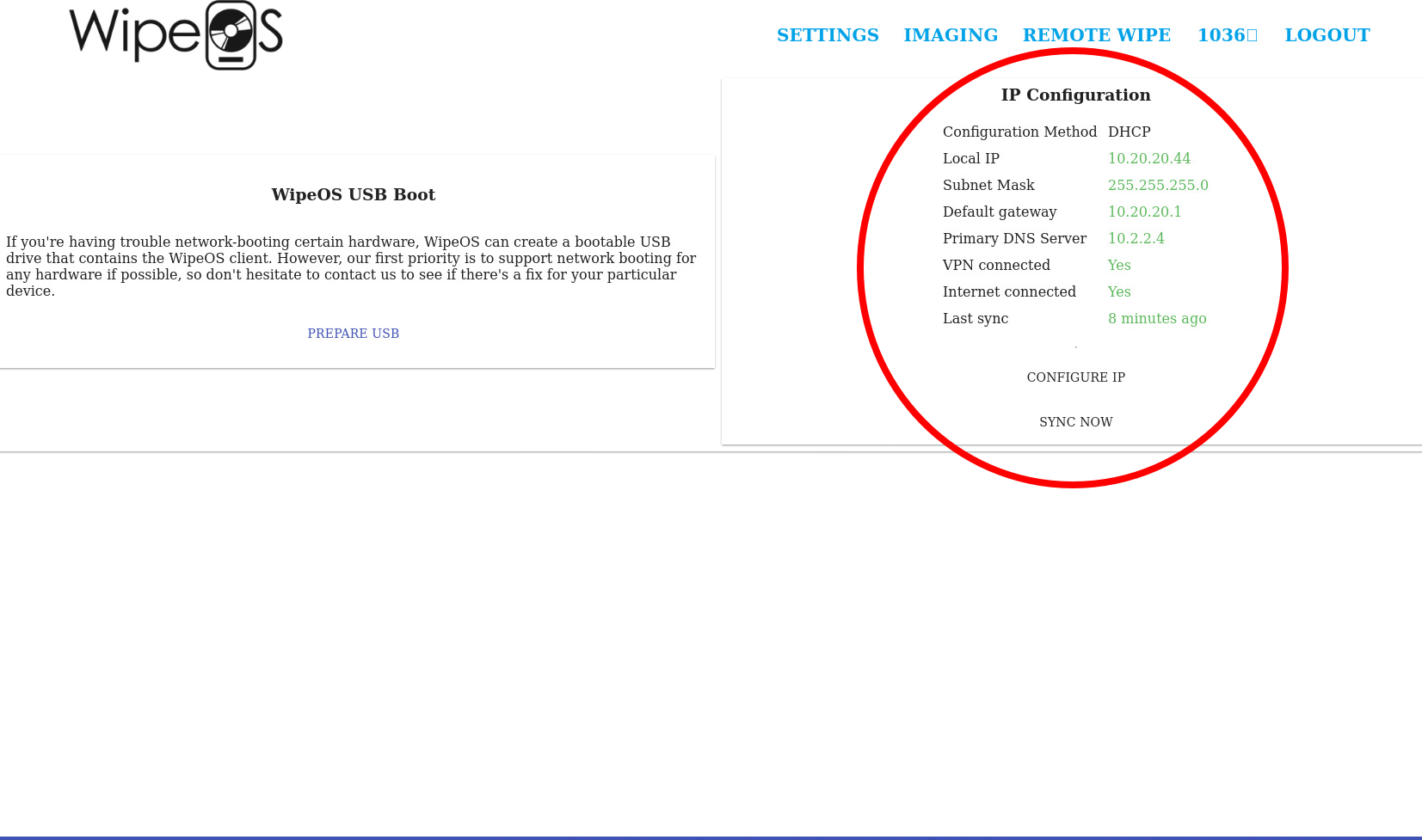Select Subnet Mask value 255.255.255.0
Viewport: 1422px width, 840px height.
tap(1158, 185)
